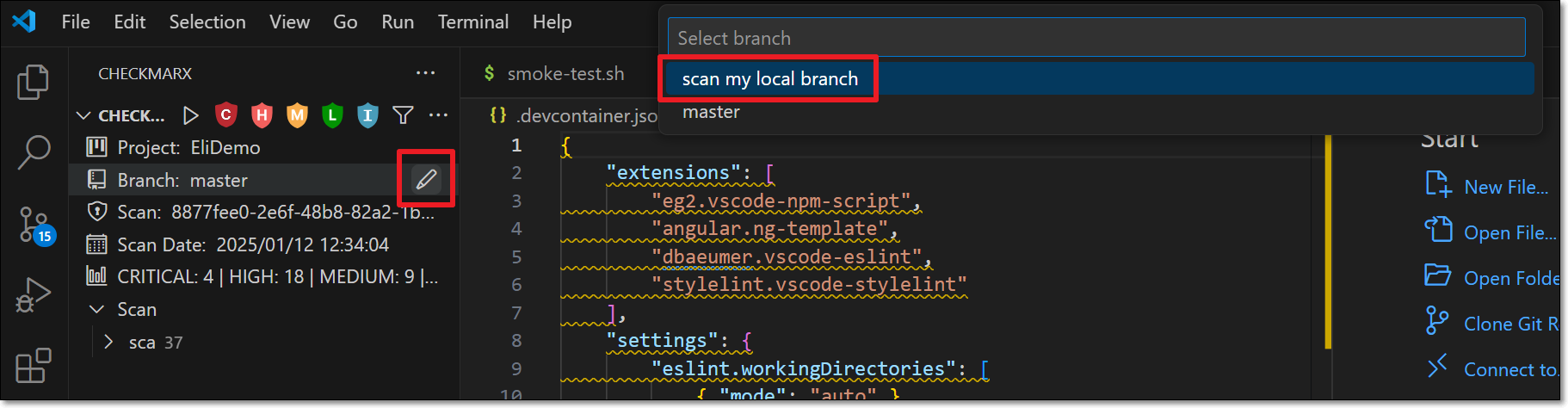
Task: Select Project: EliDemo row
Action: coord(262,147)
